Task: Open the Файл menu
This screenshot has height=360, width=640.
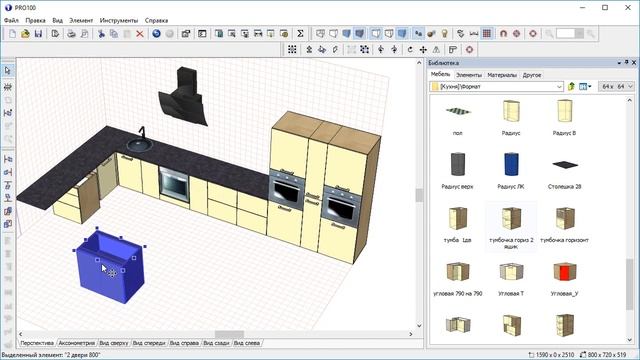Action: click(x=11, y=20)
